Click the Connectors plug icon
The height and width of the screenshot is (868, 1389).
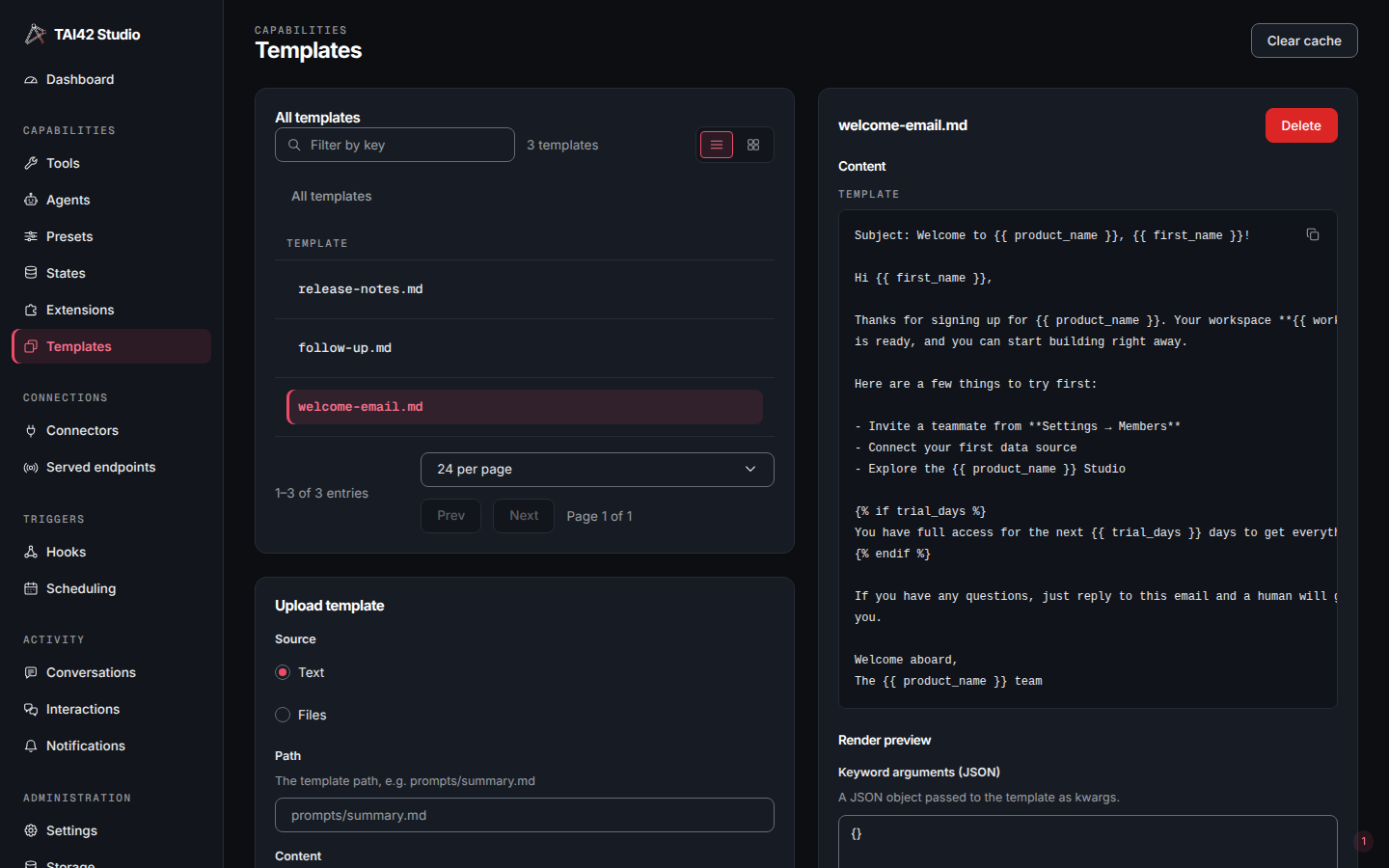[31, 430]
